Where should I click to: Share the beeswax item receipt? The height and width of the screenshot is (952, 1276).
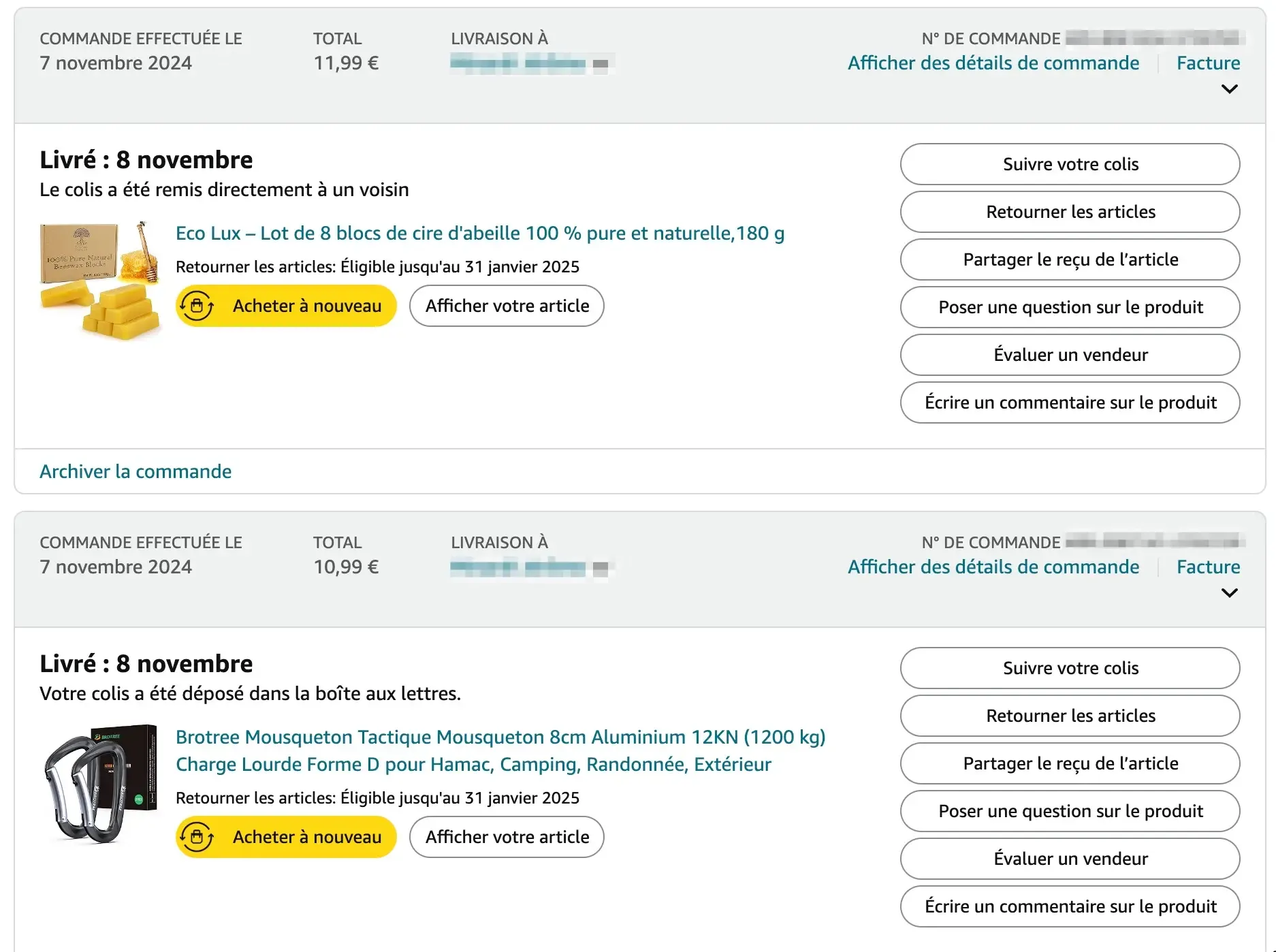click(1070, 259)
